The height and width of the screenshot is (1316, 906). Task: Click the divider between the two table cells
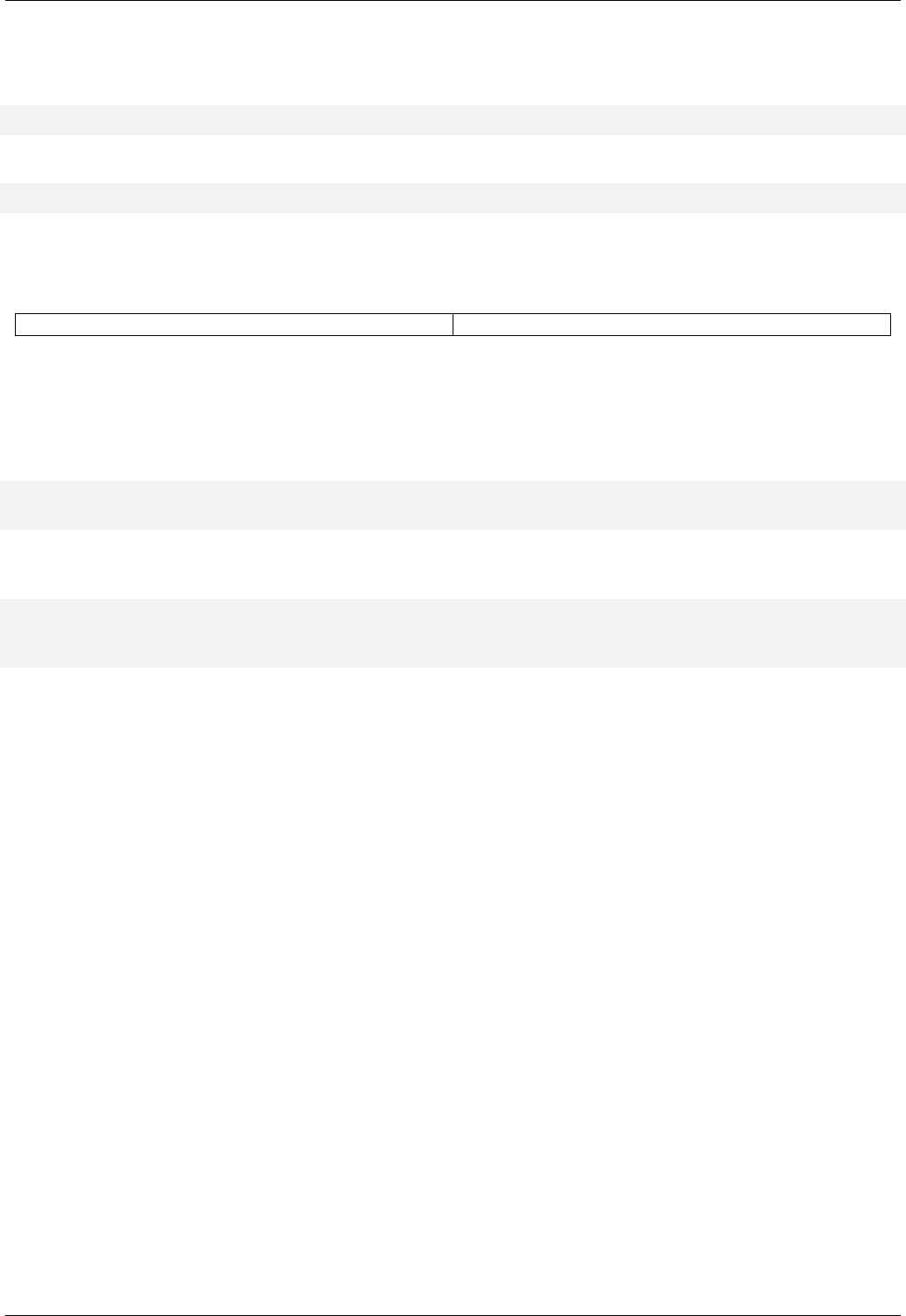453,325
